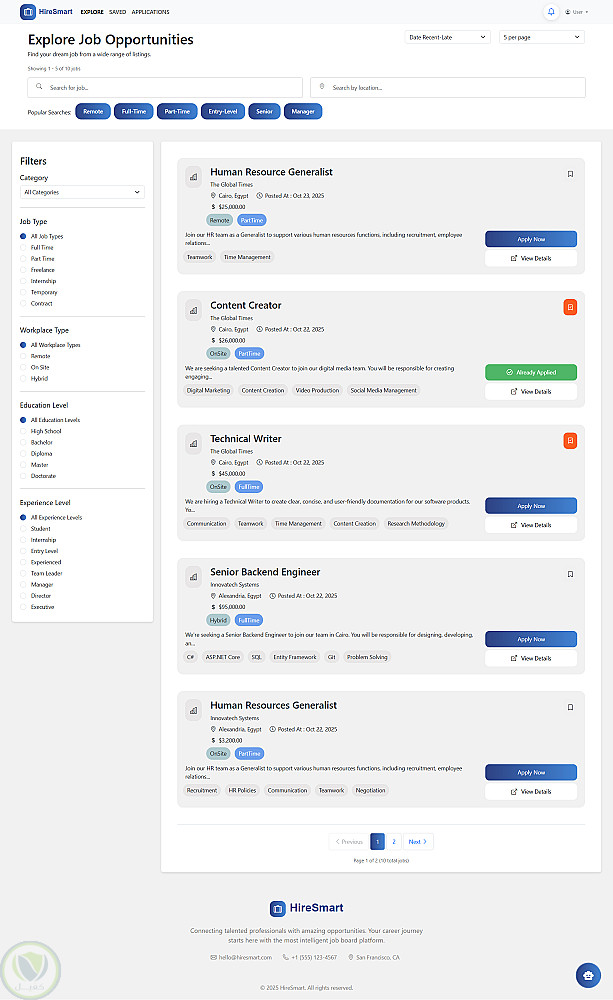Open the Date Recent-Late sort dropdown
This screenshot has height=1000, width=613.
448,37
